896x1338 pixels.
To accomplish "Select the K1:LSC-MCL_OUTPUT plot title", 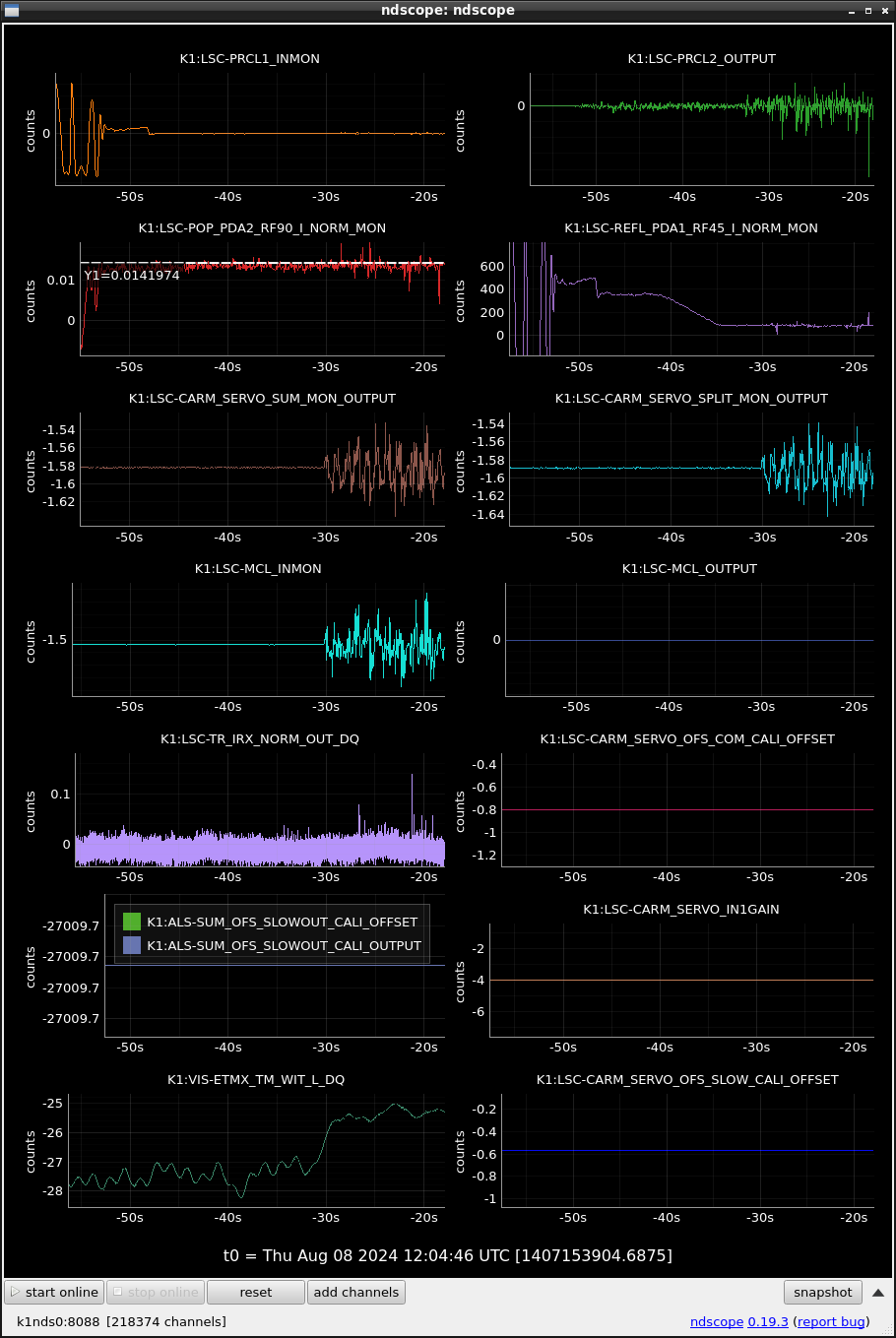I will tap(689, 569).
